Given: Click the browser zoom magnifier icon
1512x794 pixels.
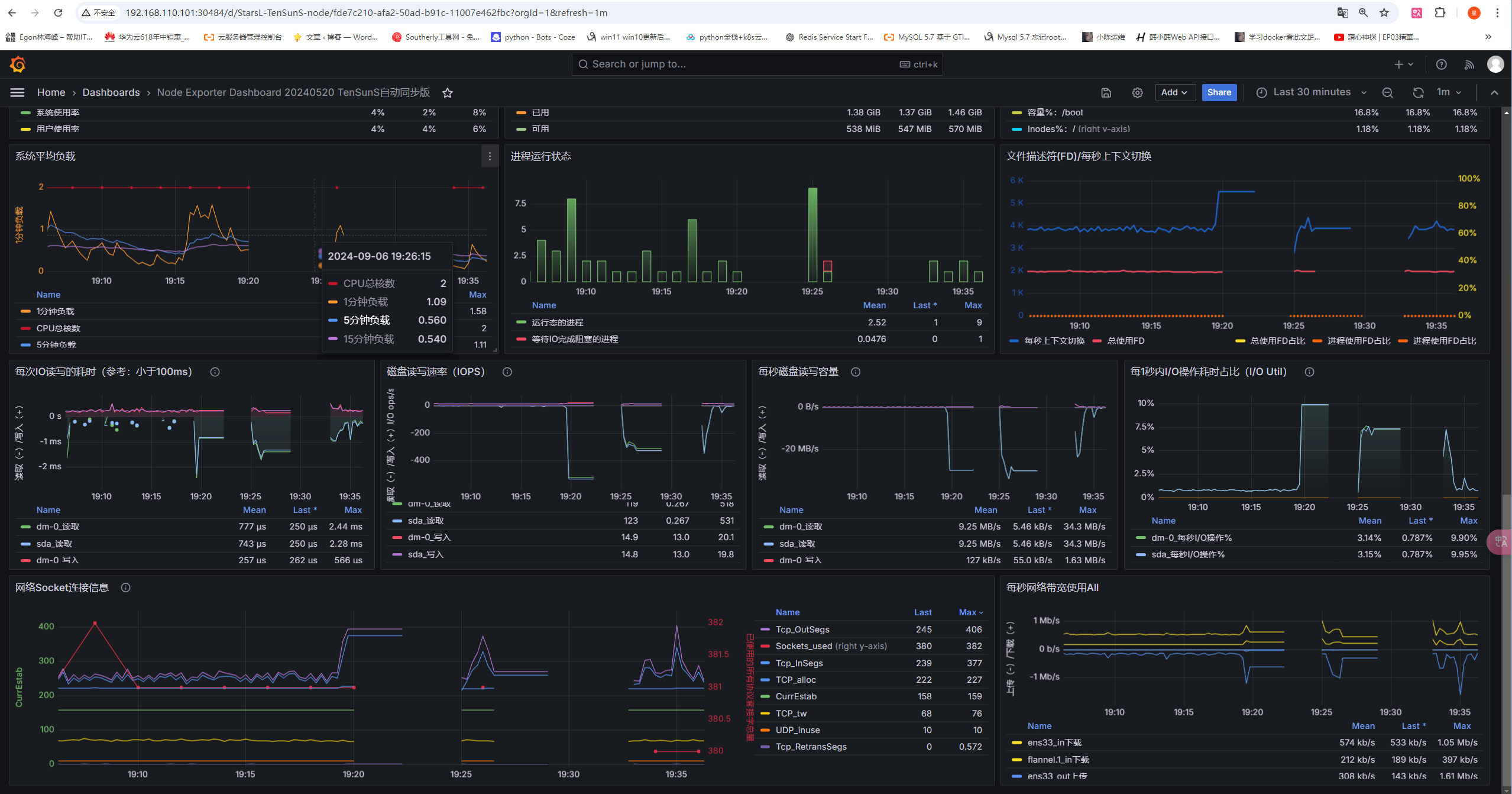Looking at the screenshot, I should click(1364, 12).
